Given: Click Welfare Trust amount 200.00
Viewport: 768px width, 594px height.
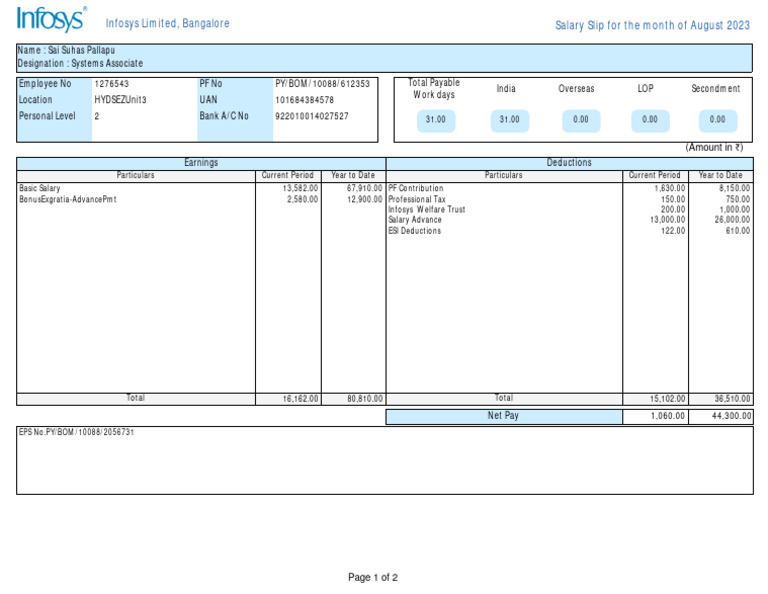Looking at the screenshot, I should tap(673, 210).
